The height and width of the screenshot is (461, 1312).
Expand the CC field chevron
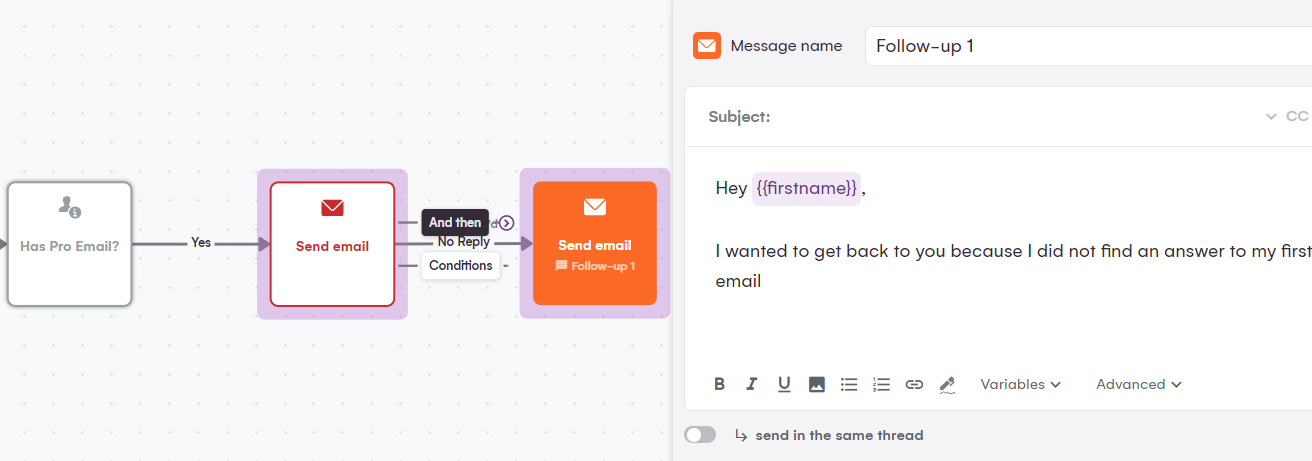pos(1271,117)
